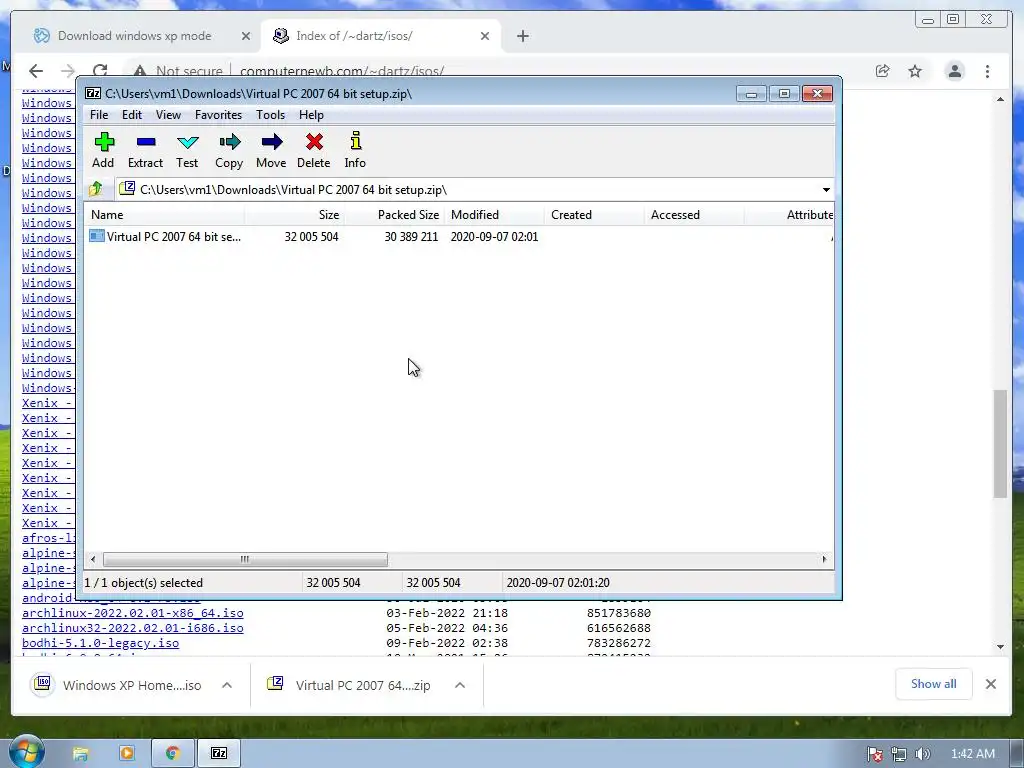The height and width of the screenshot is (768, 1024).
Task: Click the 7-Zip horizontal scrollbar thumb
Action: click(245, 560)
